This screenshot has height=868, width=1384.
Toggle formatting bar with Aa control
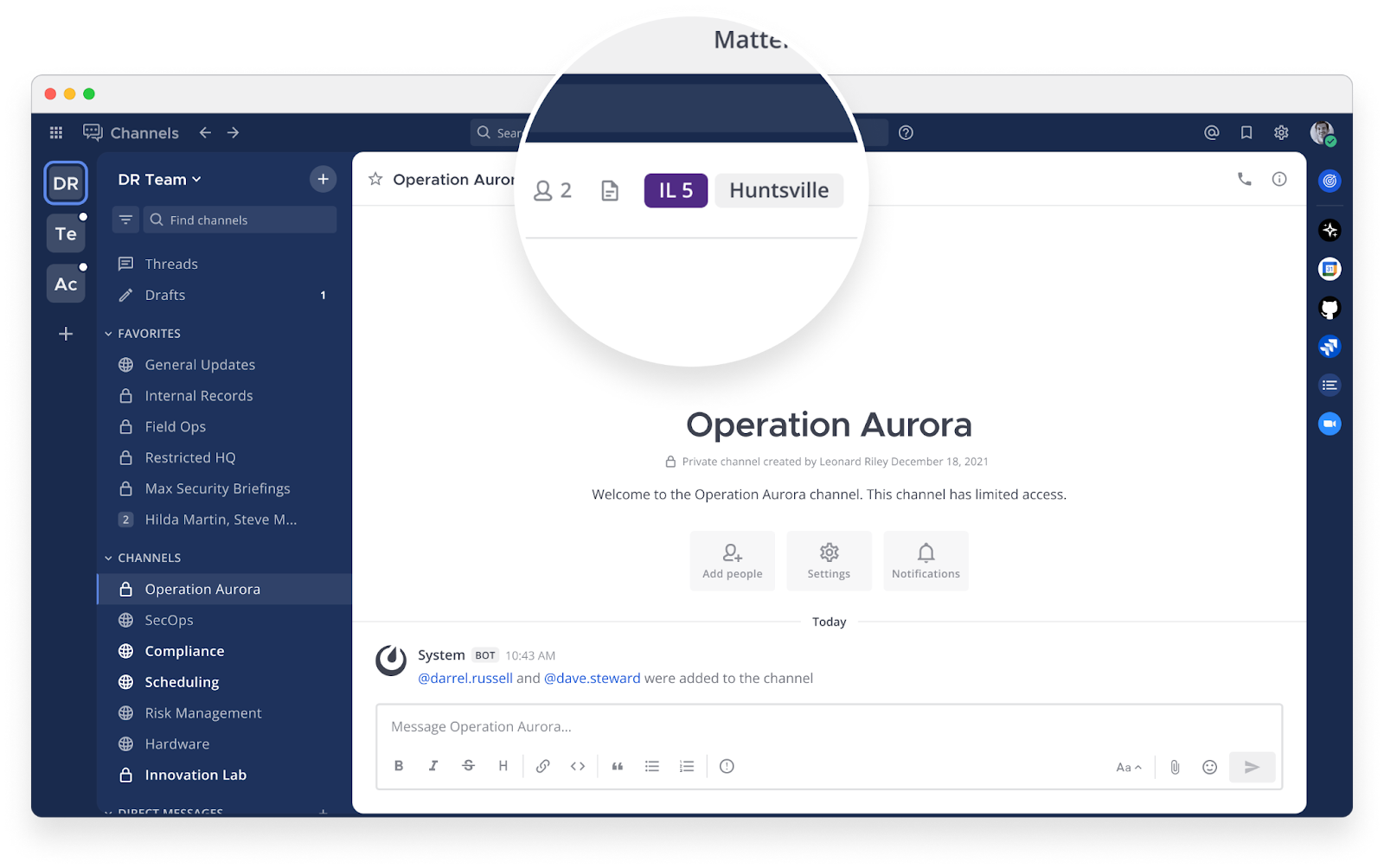click(x=1129, y=767)
